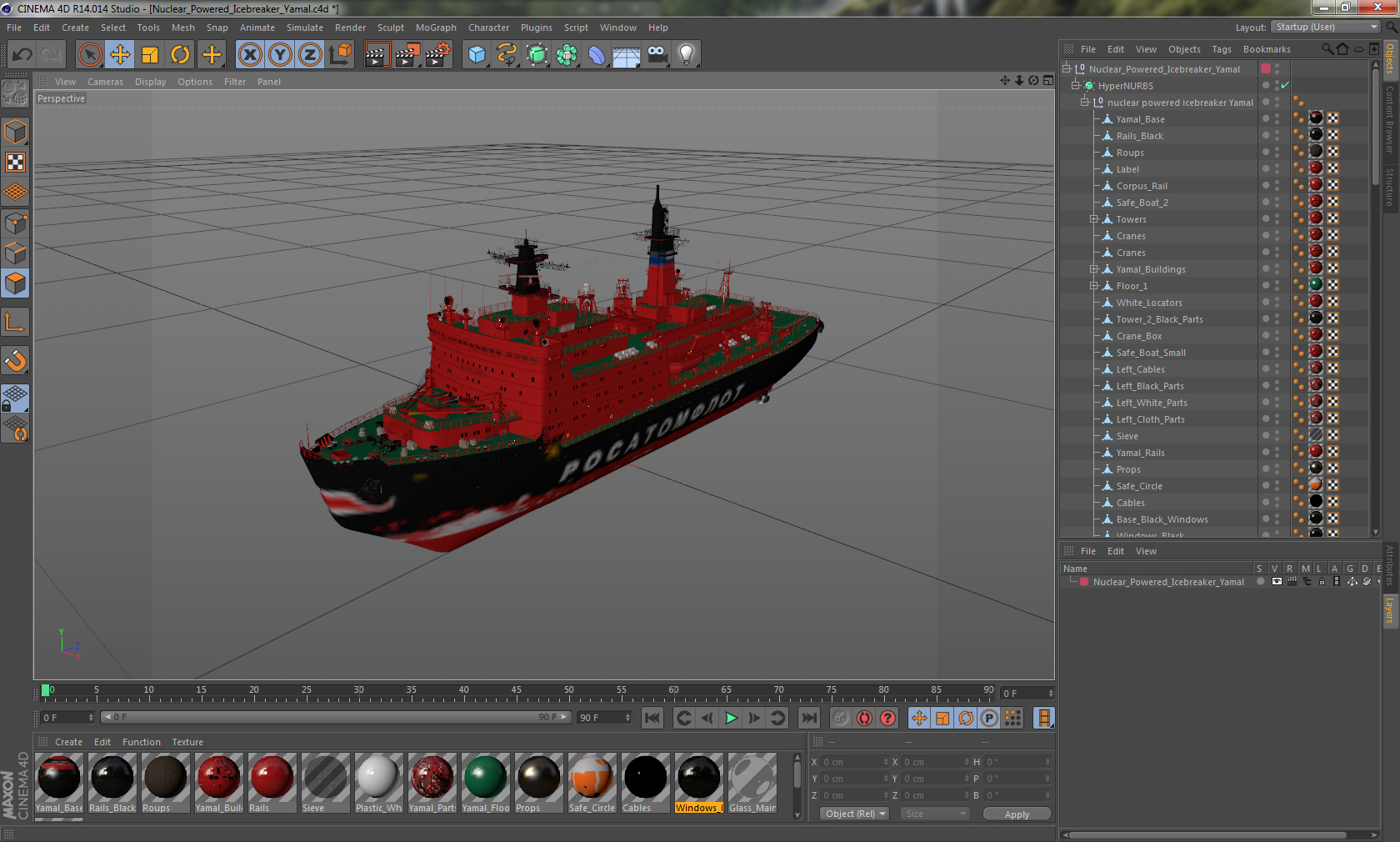The width and height of the screenshot is (1400, 842).
Task: Render the active view
Action: pyautogui.click(x=377, y=55)
